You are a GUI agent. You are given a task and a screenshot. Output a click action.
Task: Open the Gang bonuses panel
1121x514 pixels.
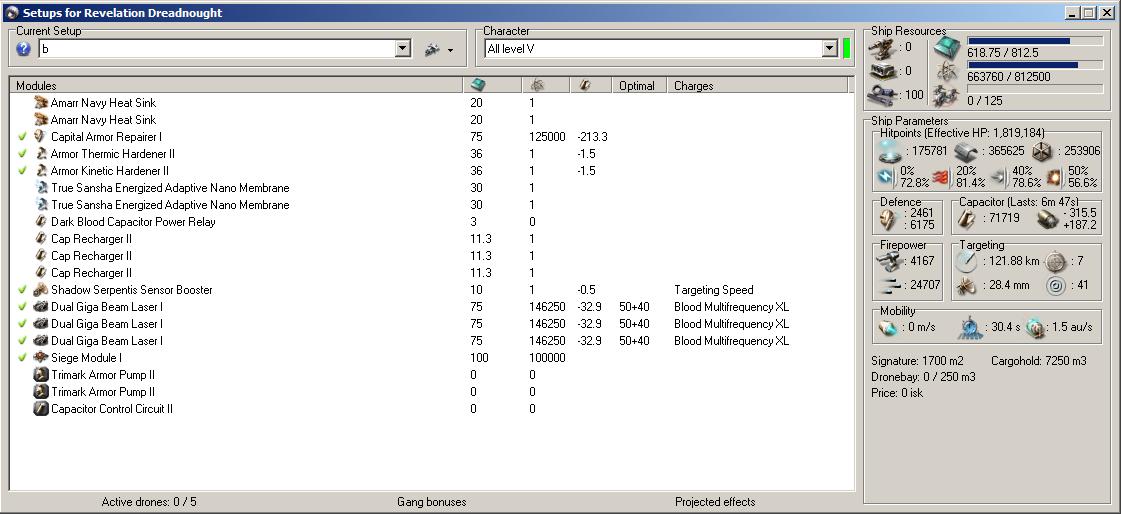point(431,502)
